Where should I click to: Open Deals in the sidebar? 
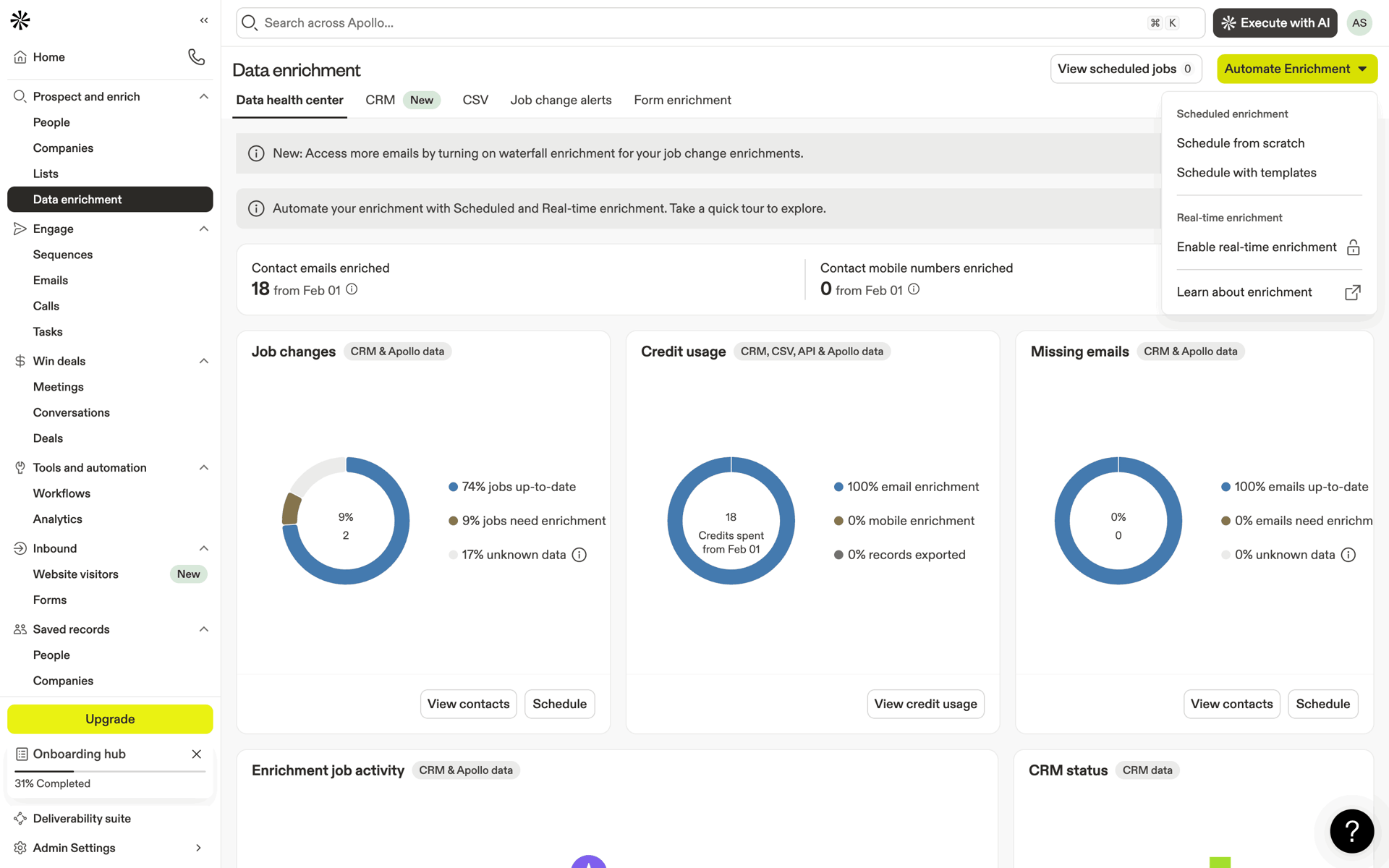click(x=48, y=438)
